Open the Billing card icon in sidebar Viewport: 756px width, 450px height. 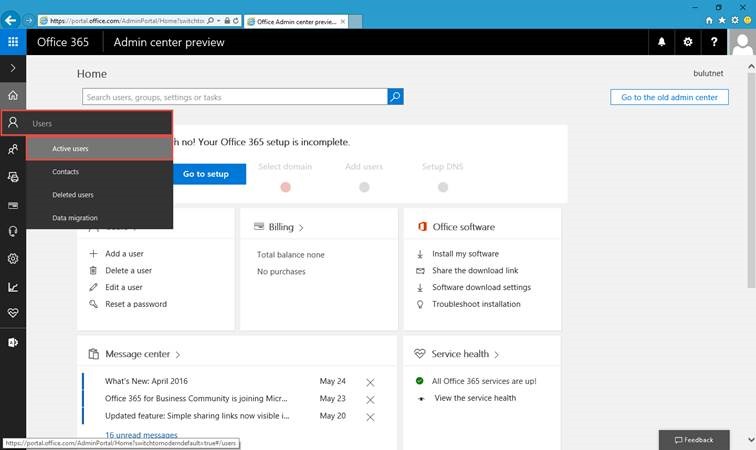pyautogui.click(x=13, y=205)
